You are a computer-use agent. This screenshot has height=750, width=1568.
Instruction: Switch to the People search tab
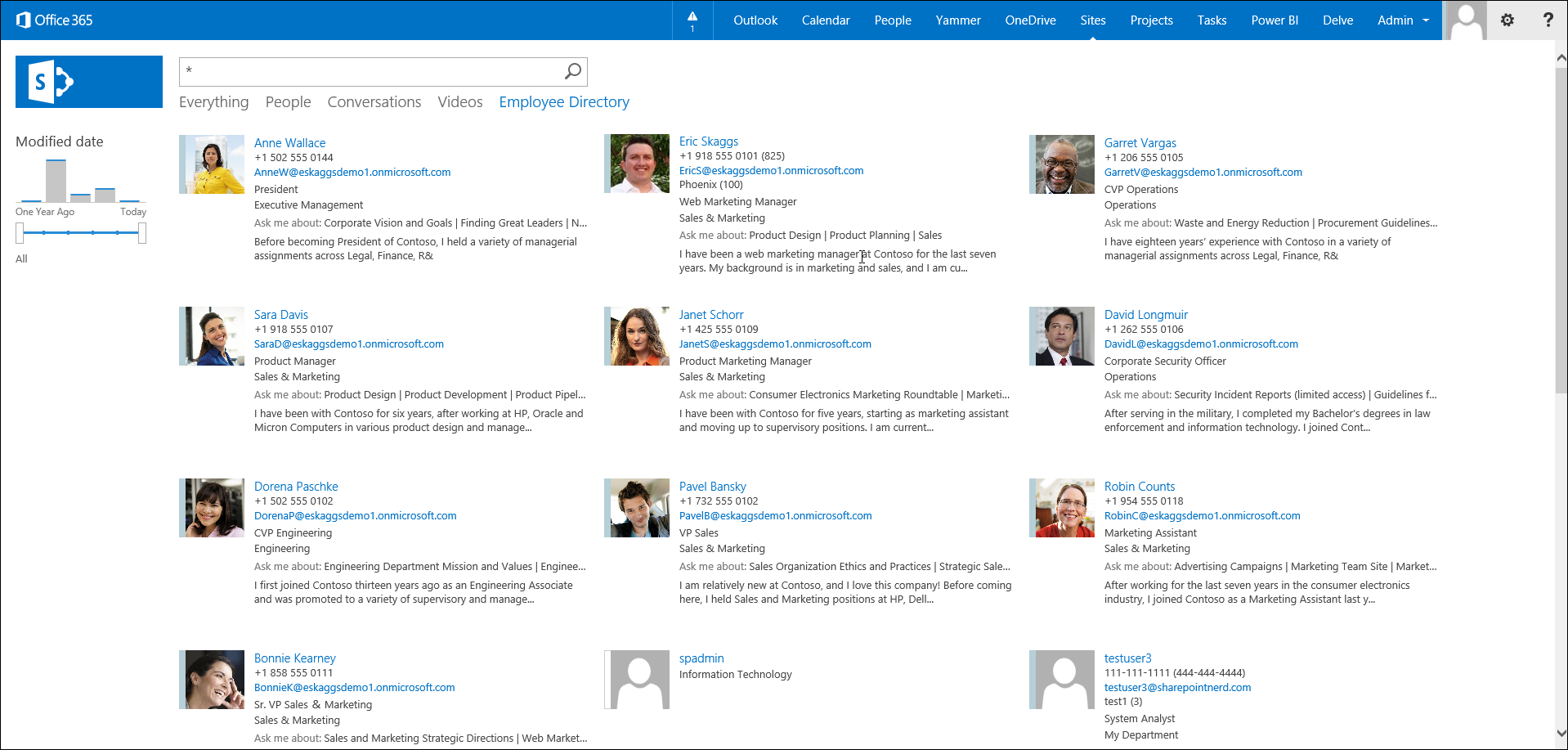pos(288,101)
